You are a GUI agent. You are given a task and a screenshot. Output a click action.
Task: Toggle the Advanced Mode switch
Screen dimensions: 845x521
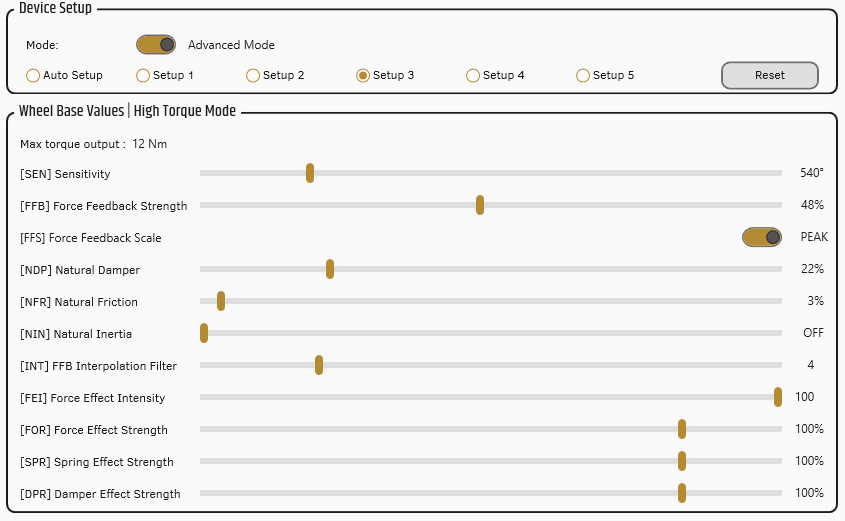[156, 45]
